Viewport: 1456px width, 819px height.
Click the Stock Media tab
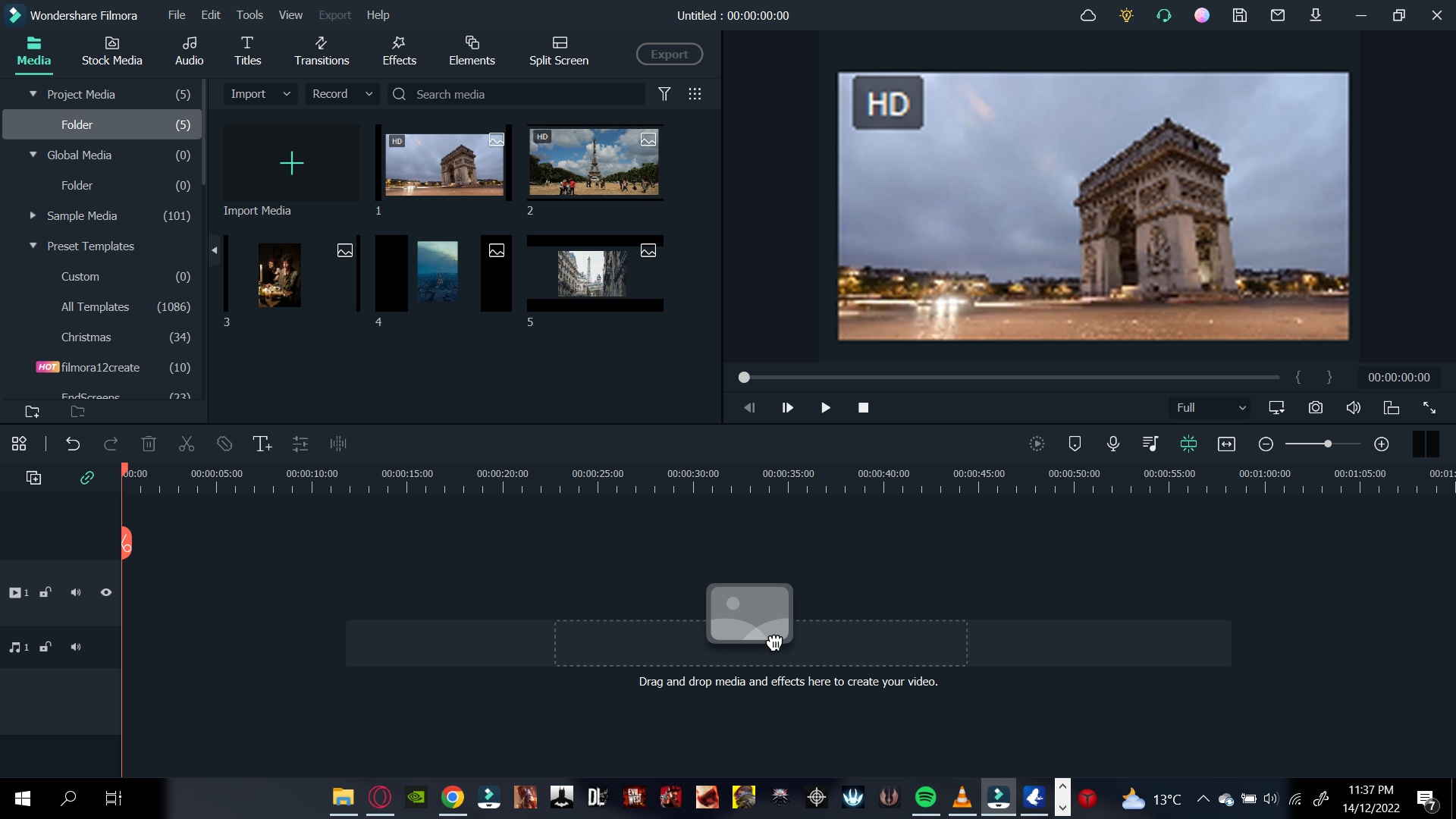(111, 49)
